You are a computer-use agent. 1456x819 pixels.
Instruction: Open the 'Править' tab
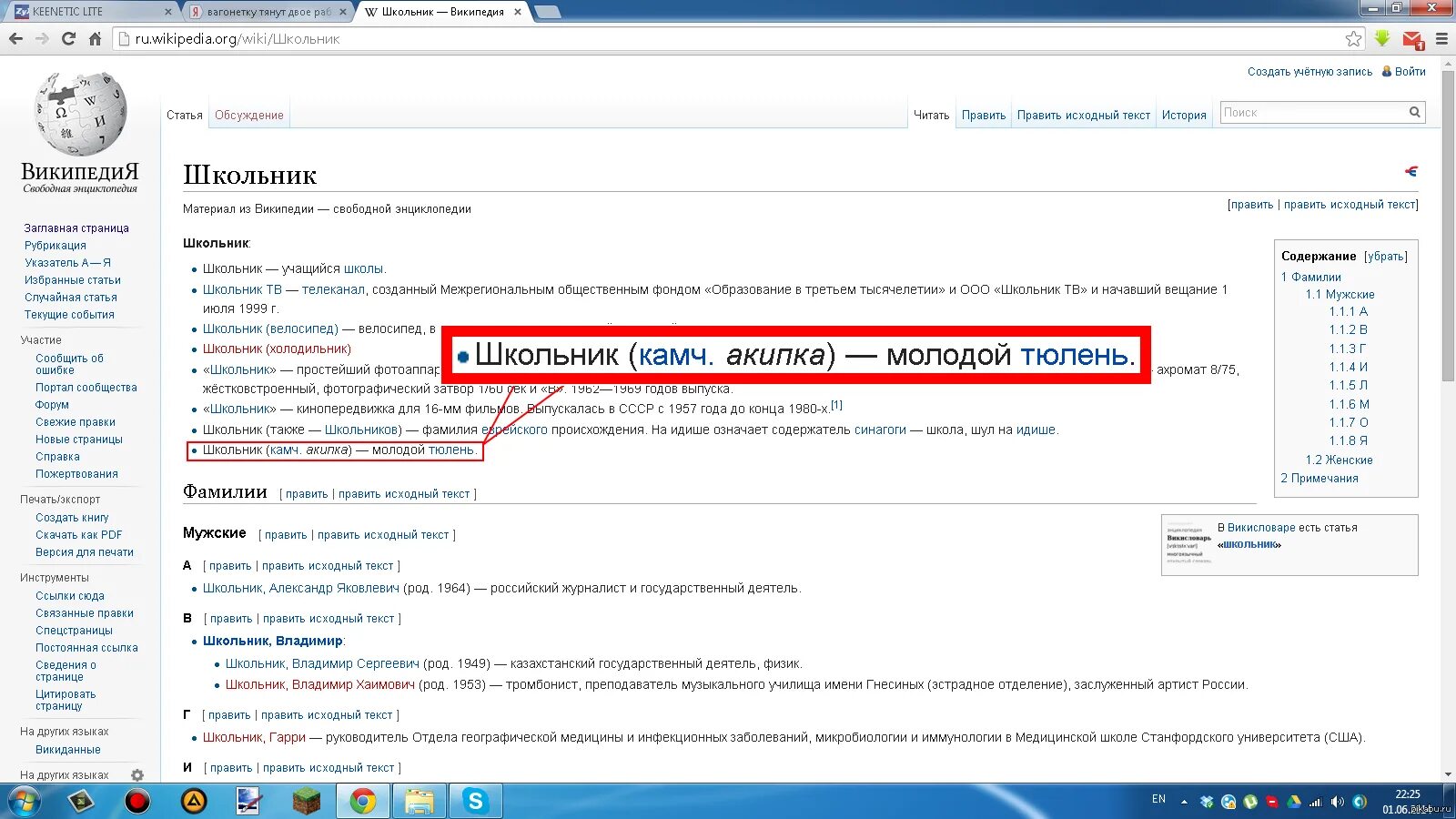coord(984,116)
